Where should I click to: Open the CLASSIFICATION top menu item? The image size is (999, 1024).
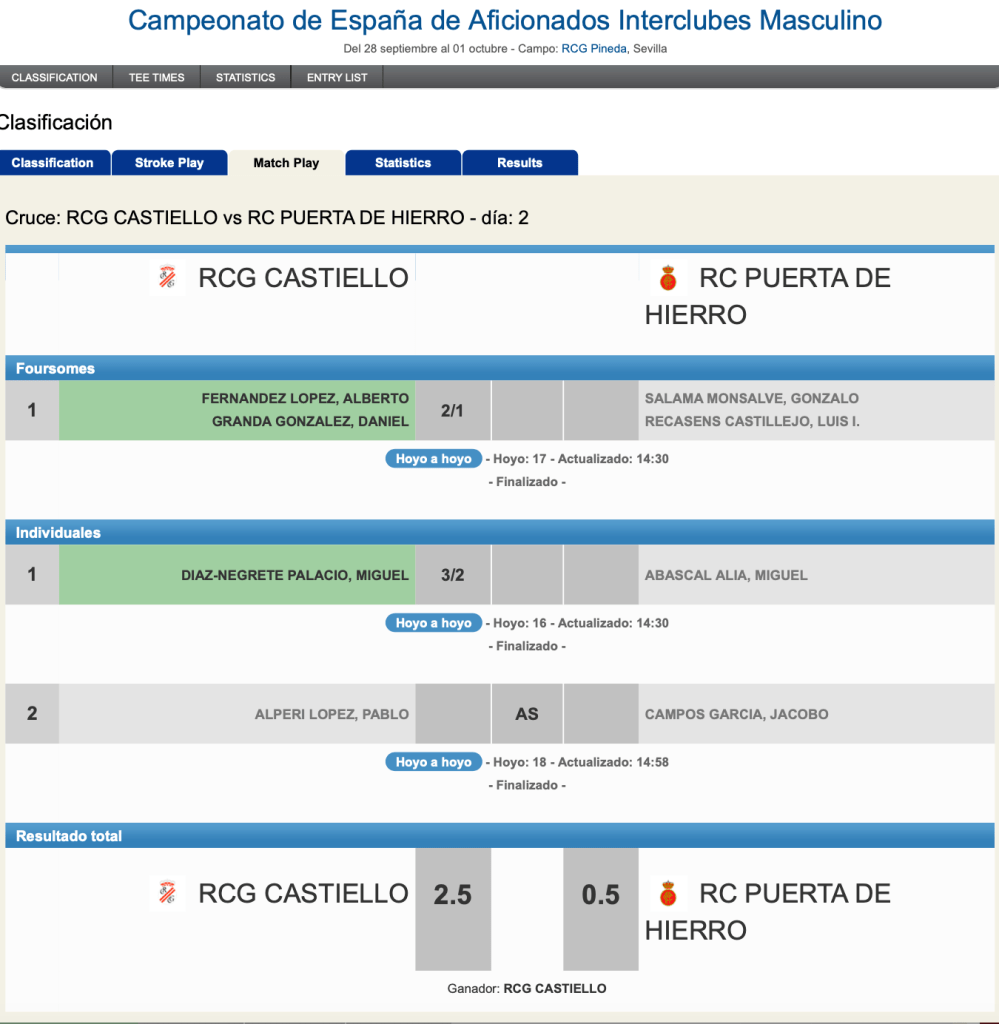point(55,77)
